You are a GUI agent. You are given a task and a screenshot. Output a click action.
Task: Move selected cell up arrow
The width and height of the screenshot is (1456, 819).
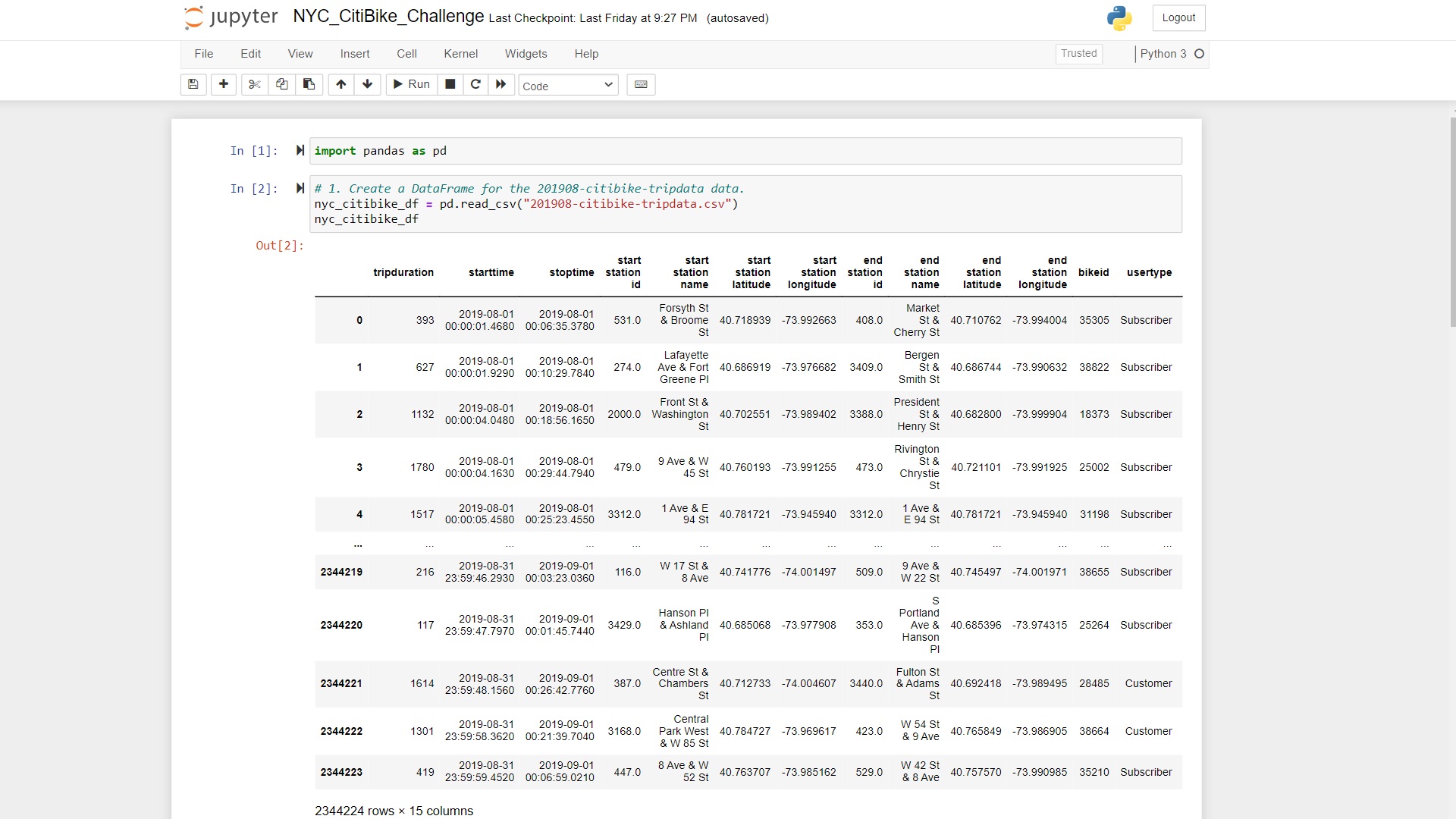pyautogui.click(x=341, y=84)
